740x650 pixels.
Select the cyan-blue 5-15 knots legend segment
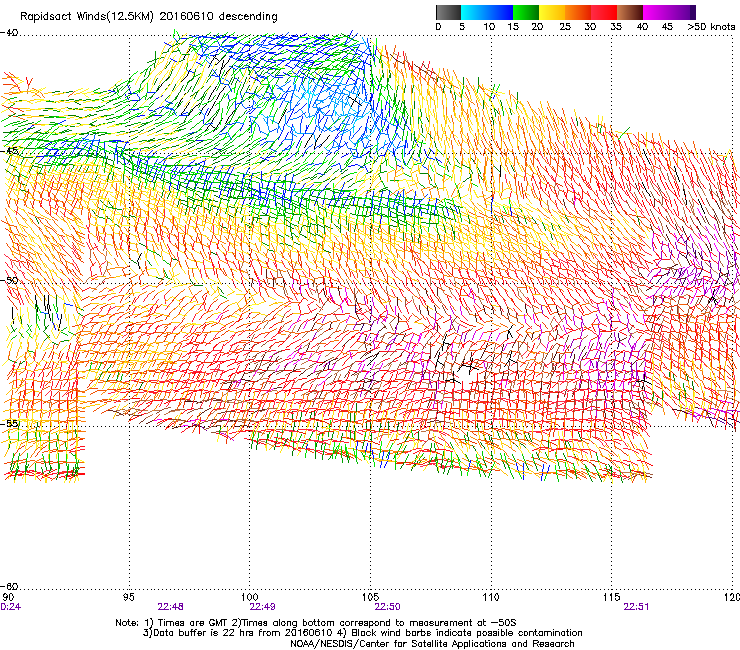click(x=487, y=12)
